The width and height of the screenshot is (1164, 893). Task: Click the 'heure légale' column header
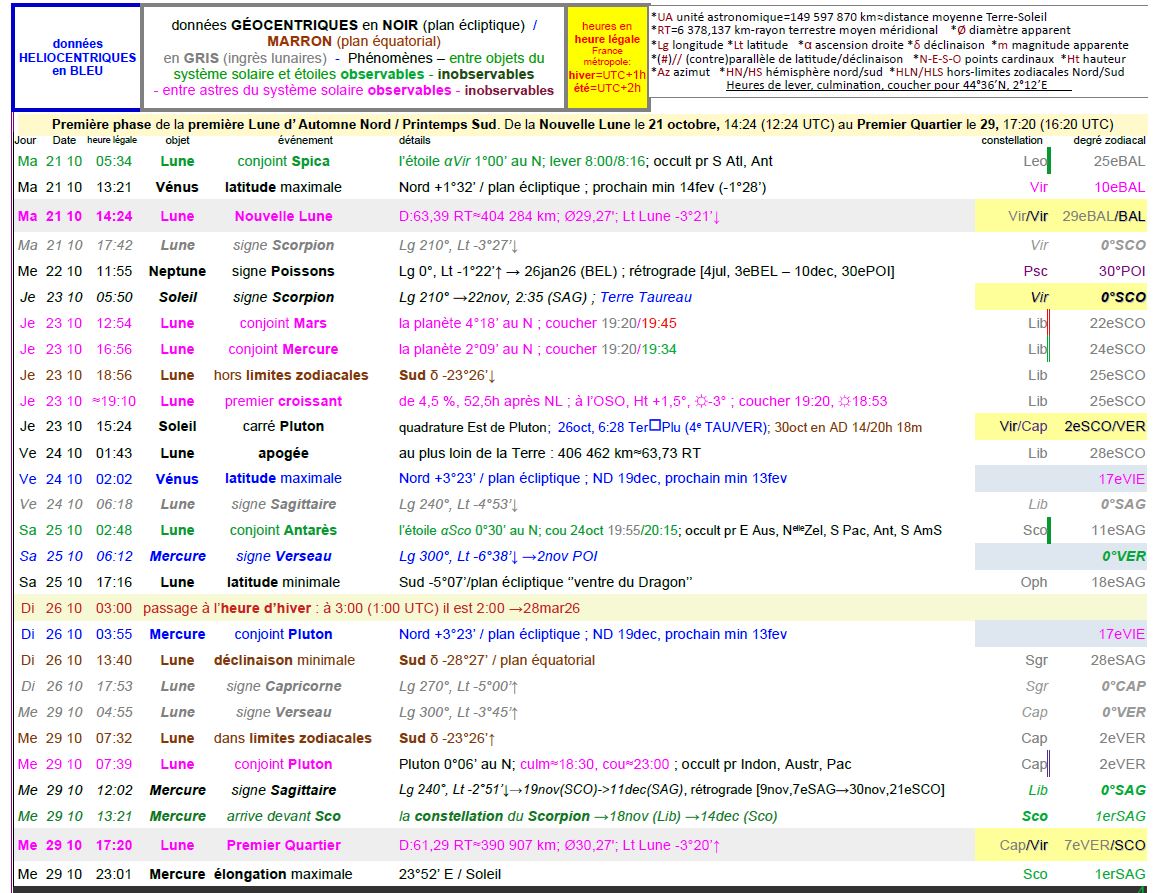coord(112,141)
